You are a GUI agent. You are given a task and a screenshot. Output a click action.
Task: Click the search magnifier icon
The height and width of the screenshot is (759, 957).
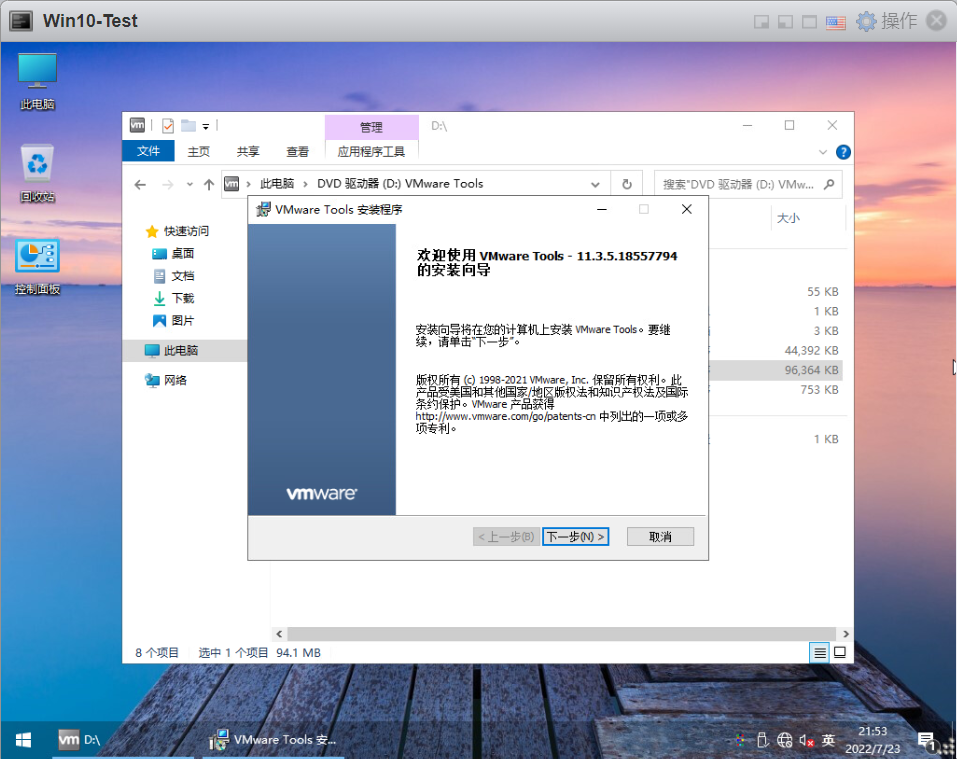pos(829,184)
